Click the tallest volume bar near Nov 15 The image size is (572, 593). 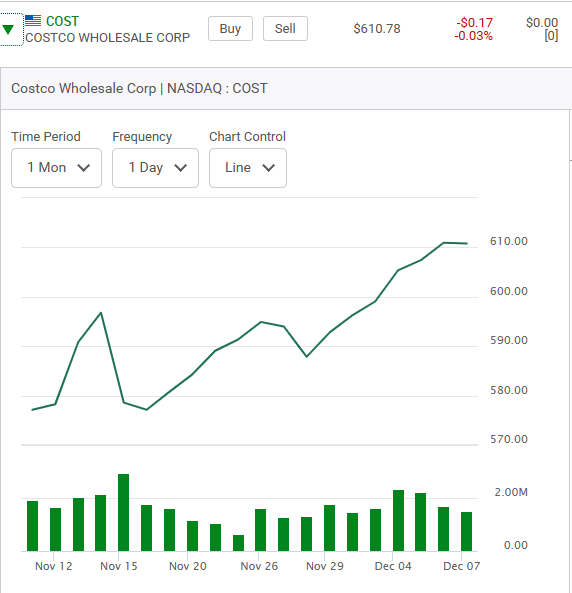(123, 512)
